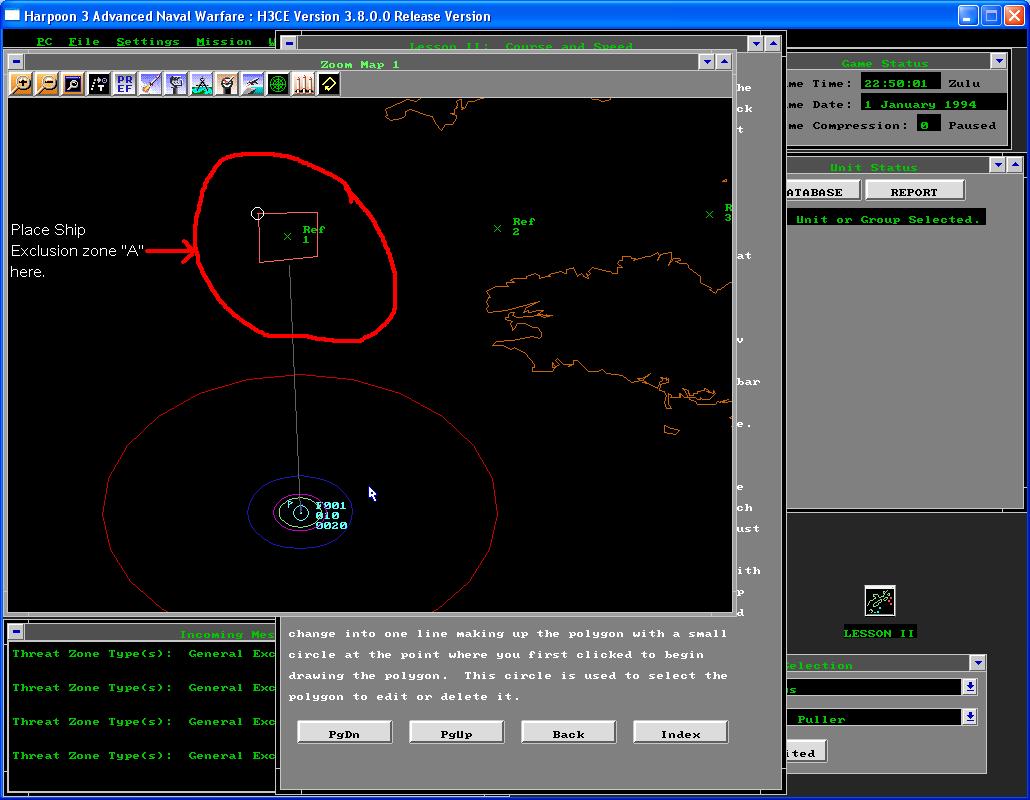This screenshot has height=800, width=1030.
Task: Click the zoom out magnifier icon
Action: pyautogui.click(x=47, y=84)
